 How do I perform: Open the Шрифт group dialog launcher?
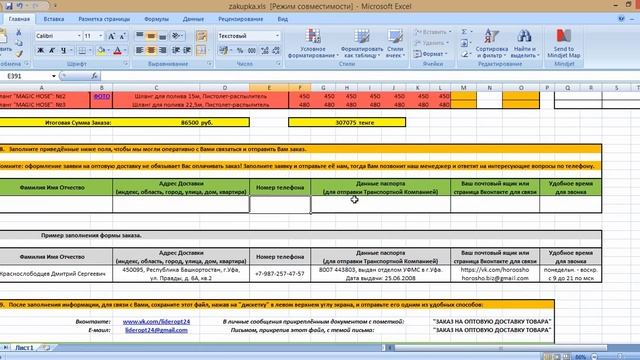tap(126, 64)
